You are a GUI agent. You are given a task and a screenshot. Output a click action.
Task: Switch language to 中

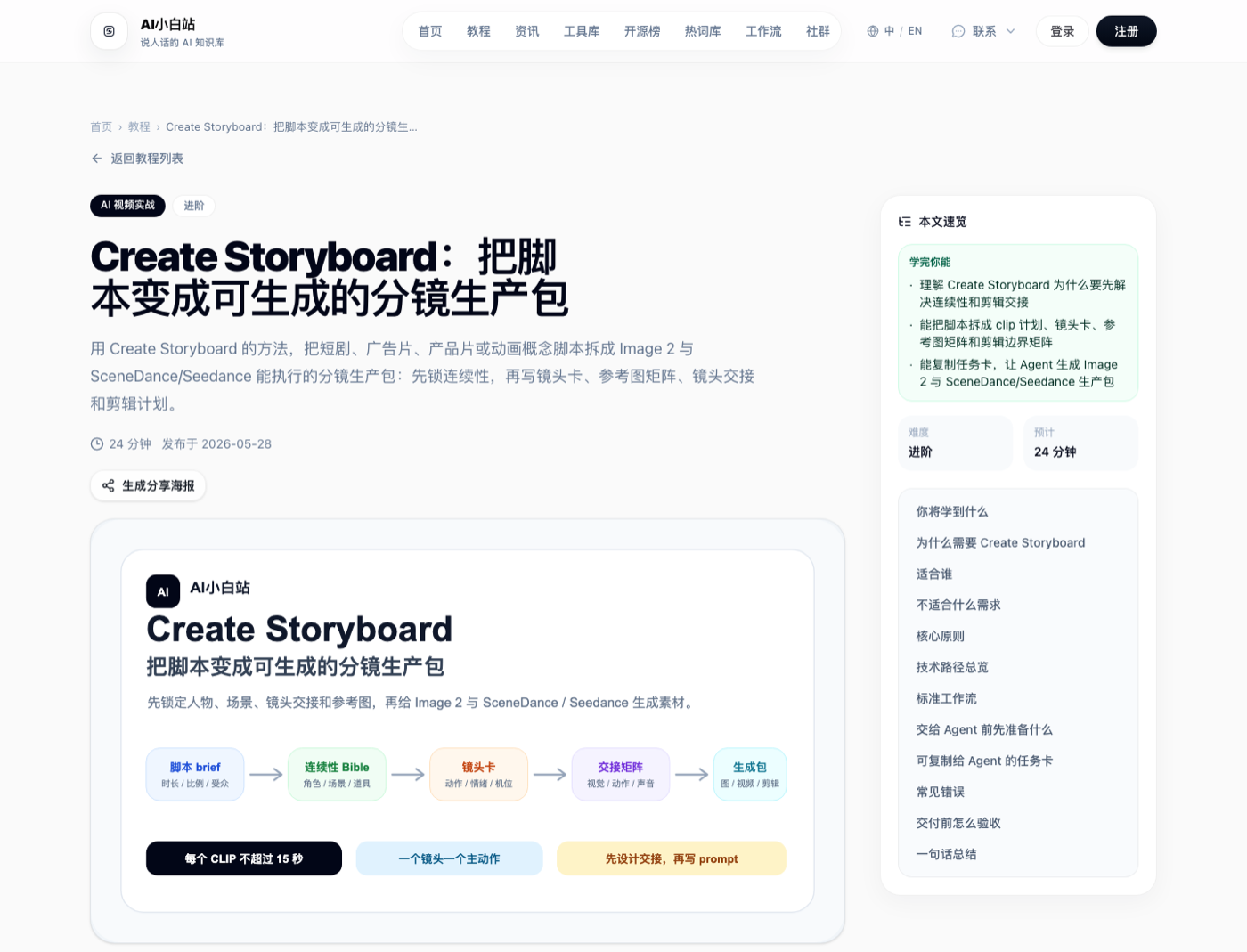[889, 31]
